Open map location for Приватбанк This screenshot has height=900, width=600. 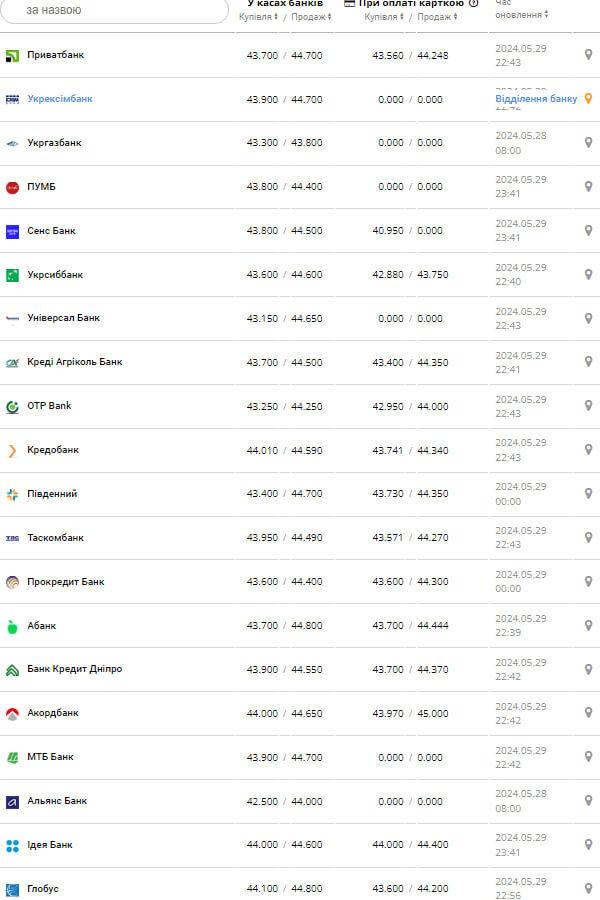pos(588,55)
